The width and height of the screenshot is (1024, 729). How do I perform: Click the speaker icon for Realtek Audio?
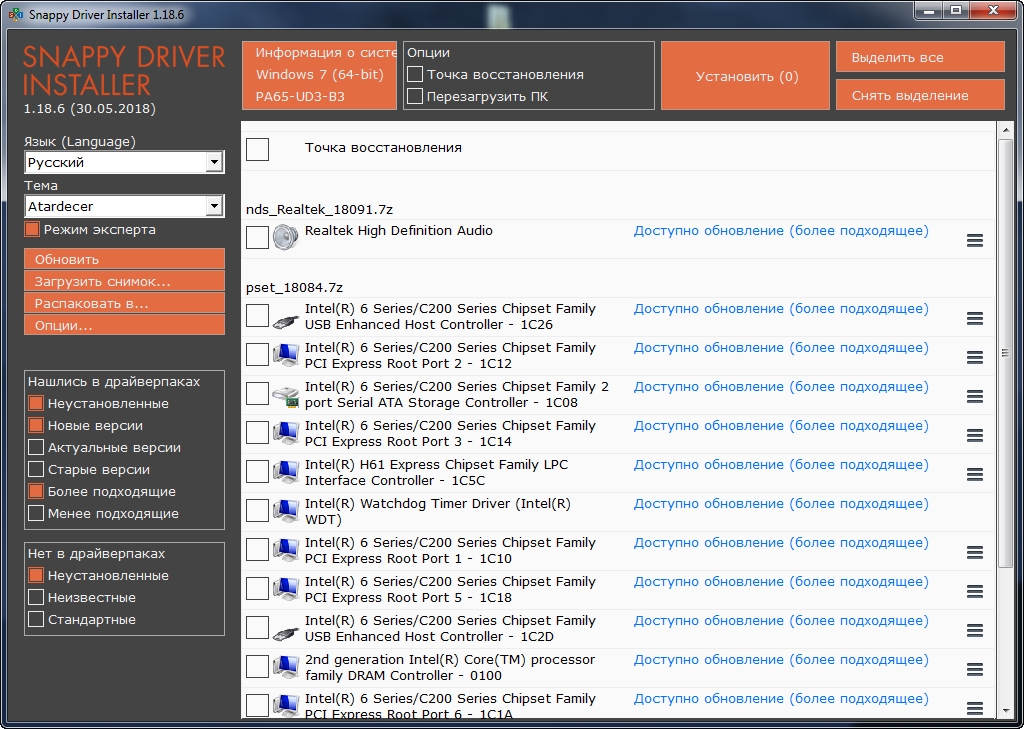(285, 238)
